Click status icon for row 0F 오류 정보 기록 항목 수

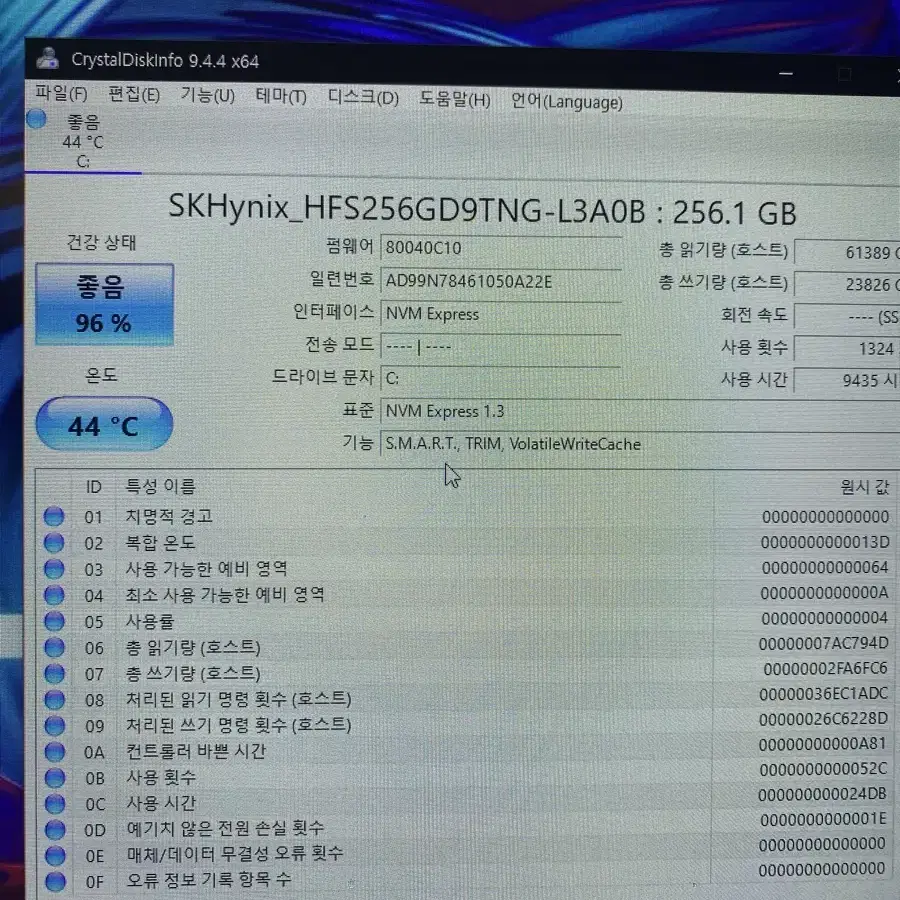(x=55, y=882)
